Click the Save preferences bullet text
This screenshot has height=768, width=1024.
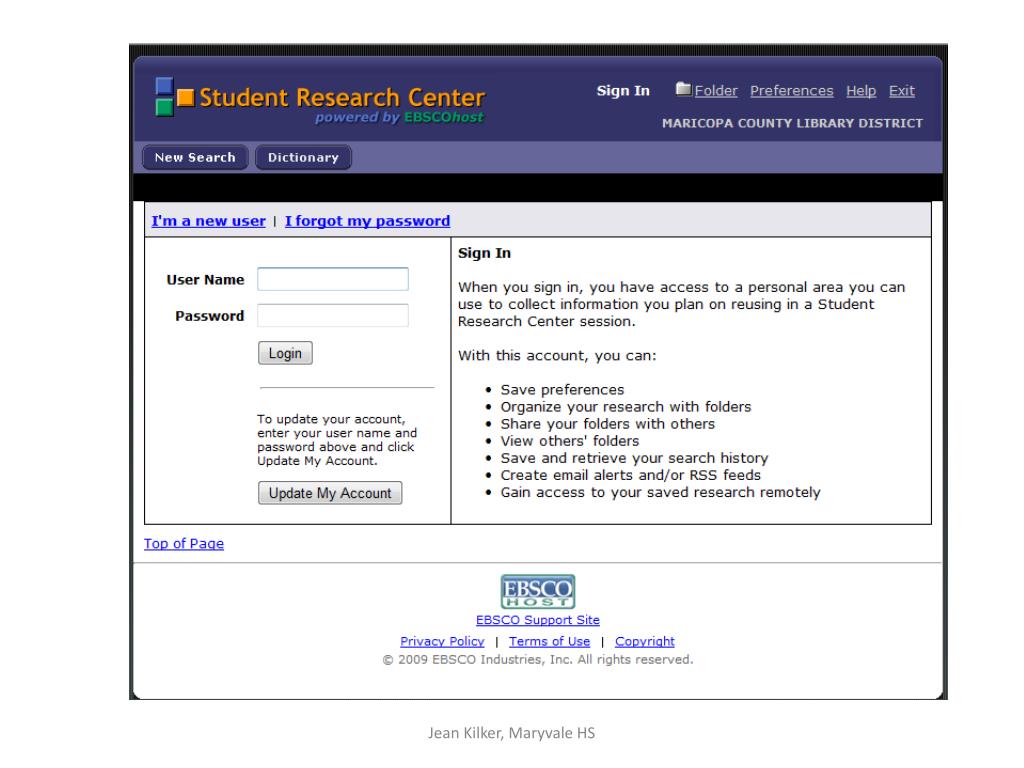click(x=562, y=390)
